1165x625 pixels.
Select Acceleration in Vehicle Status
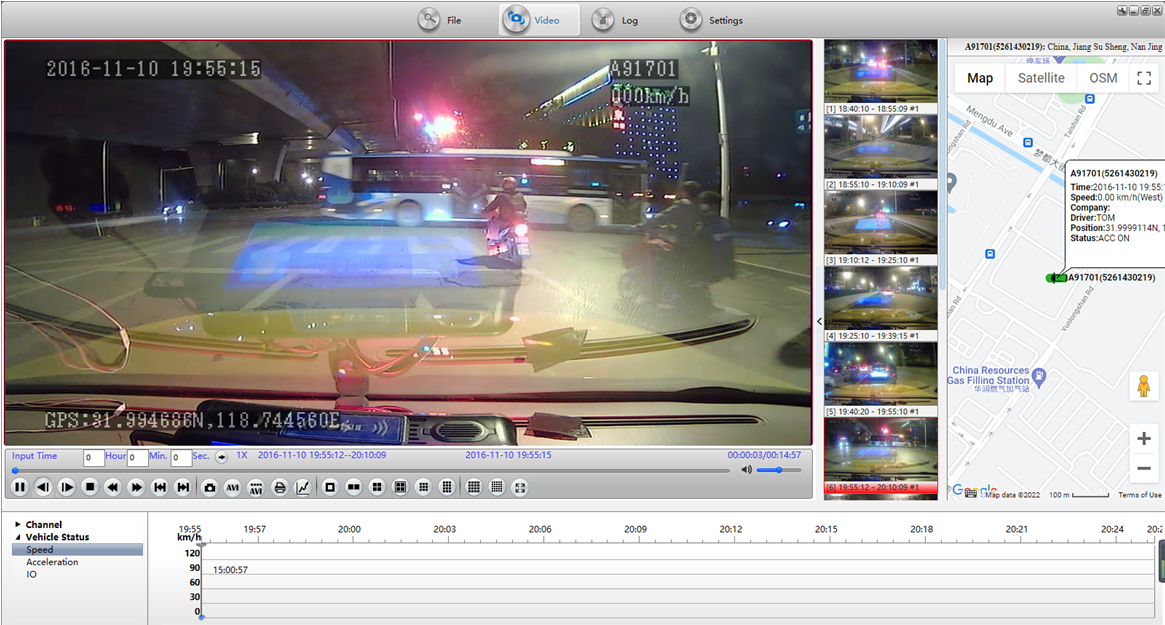tap(52, 562)
